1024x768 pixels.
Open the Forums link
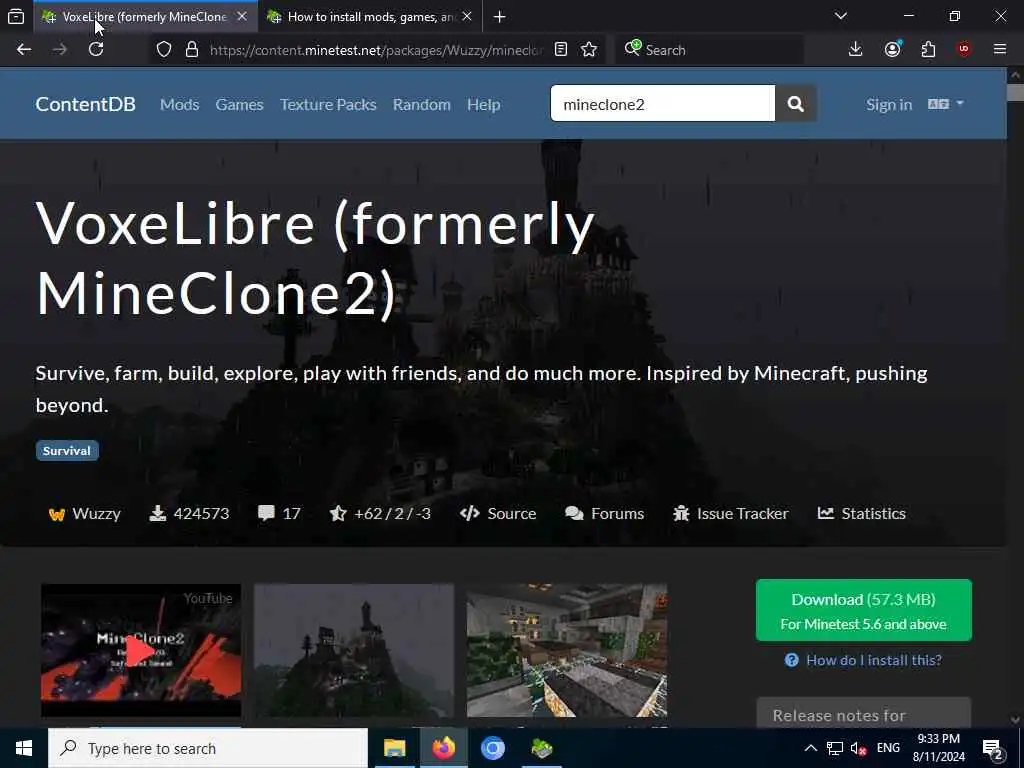coord(605,513)
